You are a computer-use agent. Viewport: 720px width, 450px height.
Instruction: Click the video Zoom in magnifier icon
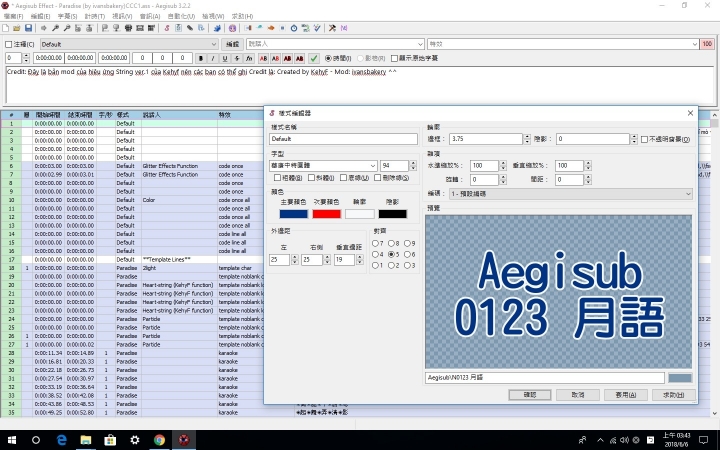55,28
